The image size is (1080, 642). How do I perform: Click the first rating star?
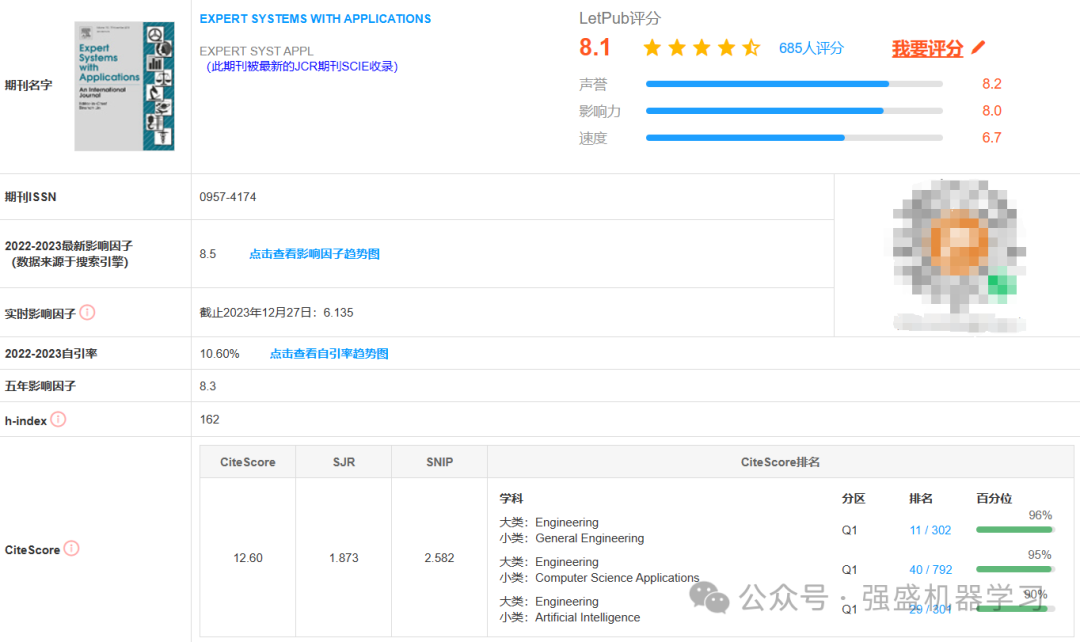tap(652, 48)
